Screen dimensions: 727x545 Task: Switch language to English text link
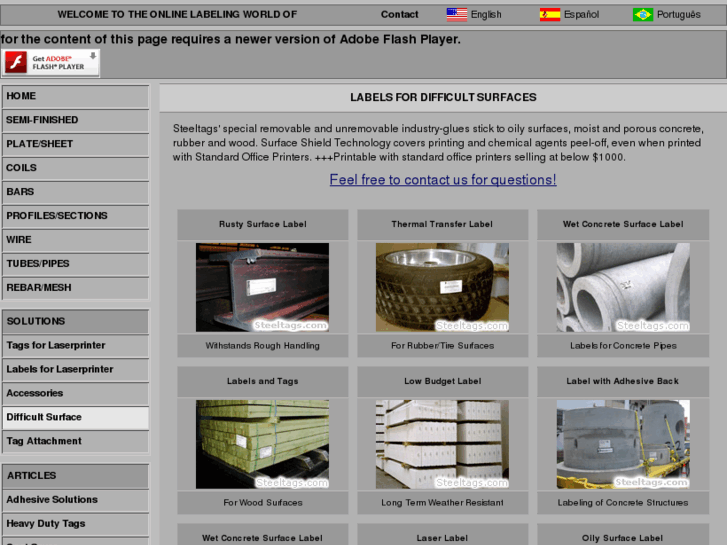pyautogui.click(x=486, y=15)
